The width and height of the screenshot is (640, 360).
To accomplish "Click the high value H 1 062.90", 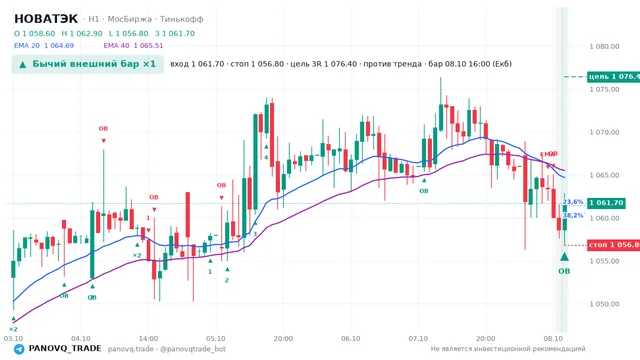I will (x=82, y=33).
